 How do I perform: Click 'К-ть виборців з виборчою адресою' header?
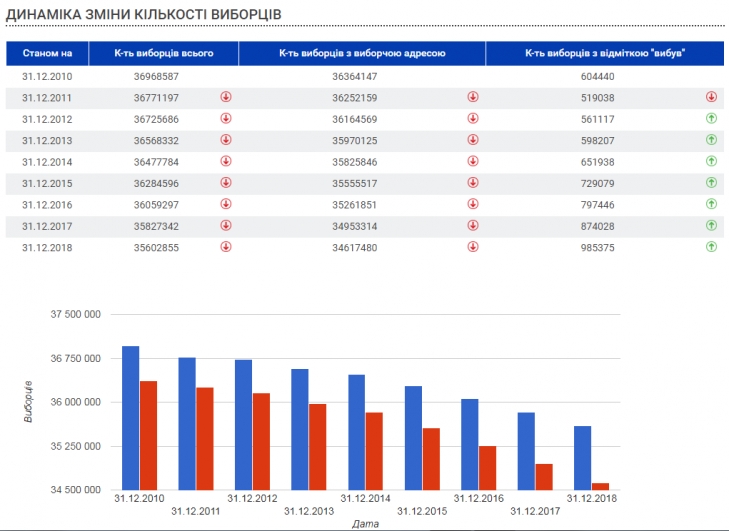(361, 53)
